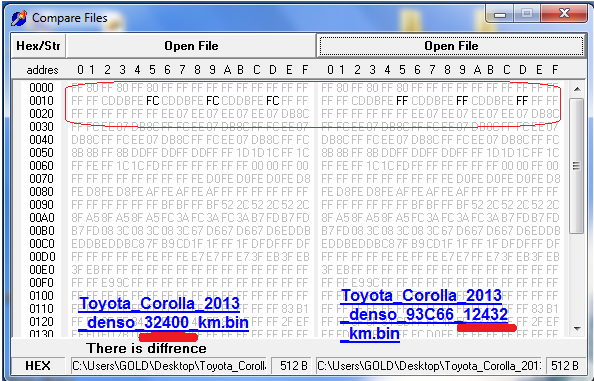
Task: Click third highlighted FF byte in right pane
Action: (522, 101)
